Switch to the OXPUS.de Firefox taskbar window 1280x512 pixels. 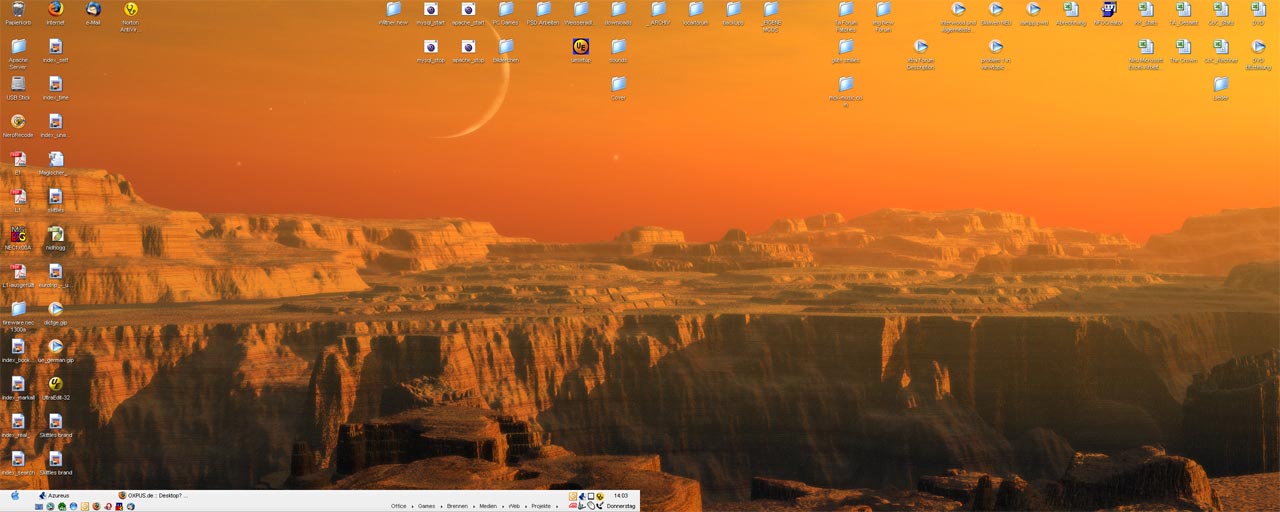click(152, 495)
